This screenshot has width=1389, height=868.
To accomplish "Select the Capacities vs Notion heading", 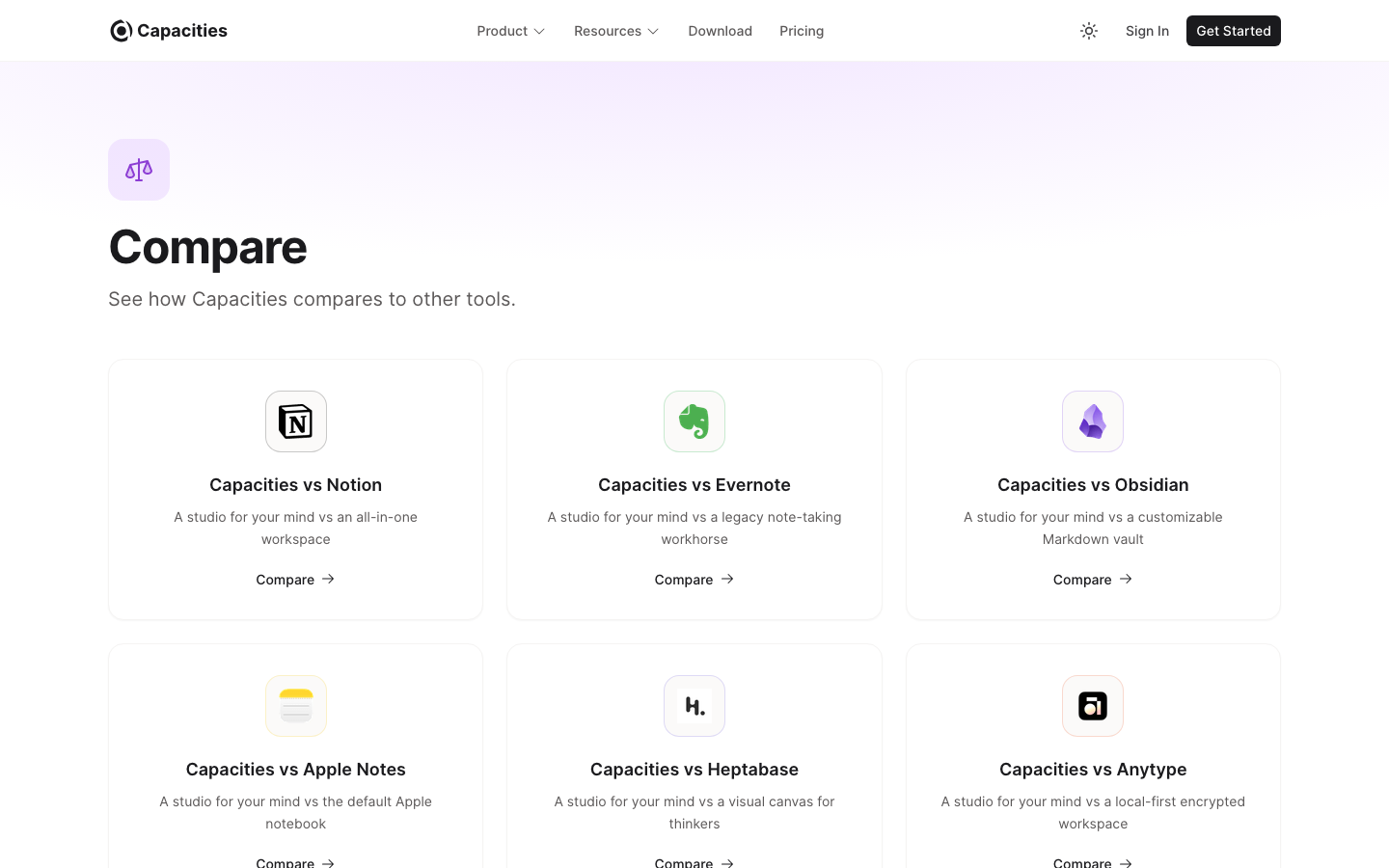I will tap(296, 485).
